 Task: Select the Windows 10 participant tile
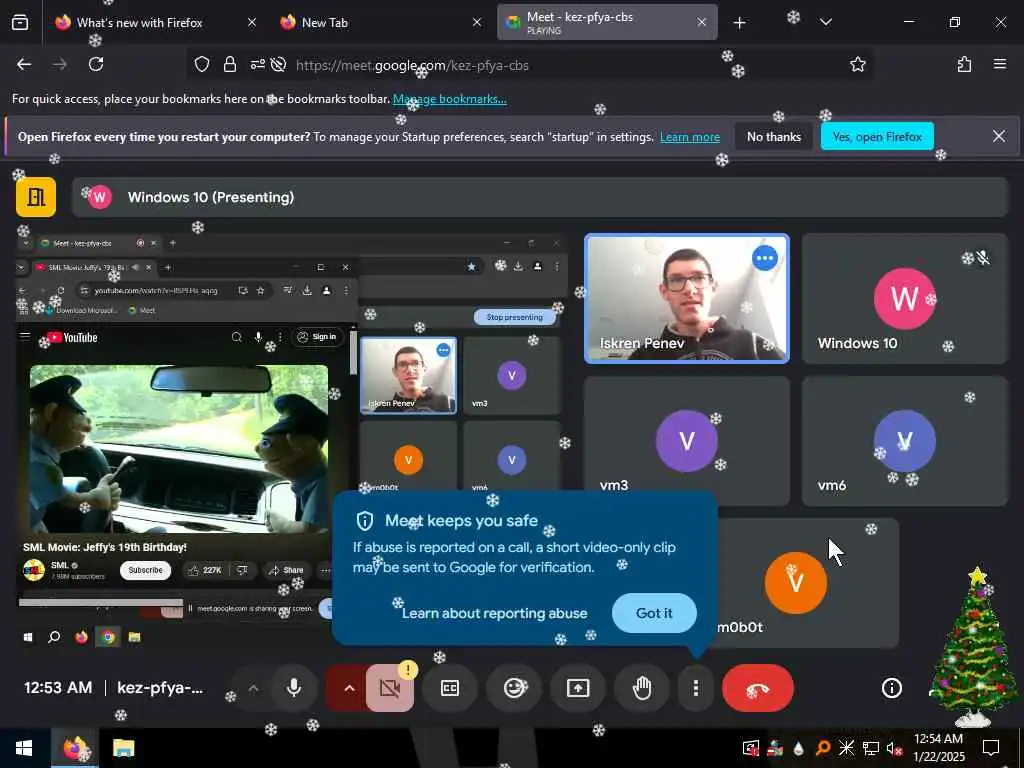[x=904, y=298]
